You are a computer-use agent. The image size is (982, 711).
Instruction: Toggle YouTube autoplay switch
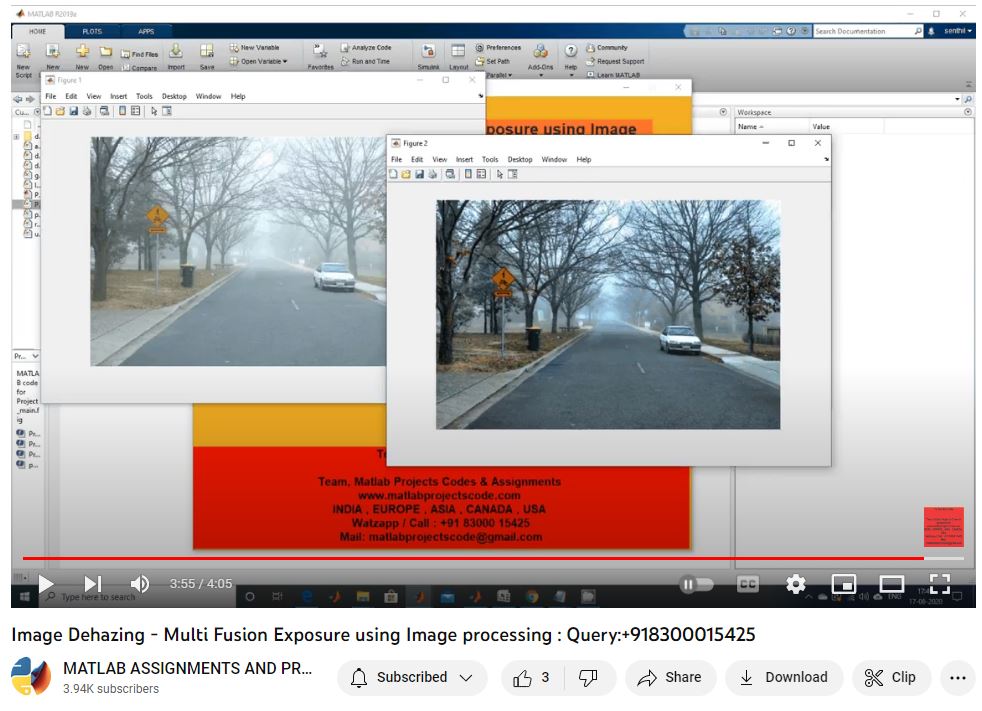(x=696, y=584)
